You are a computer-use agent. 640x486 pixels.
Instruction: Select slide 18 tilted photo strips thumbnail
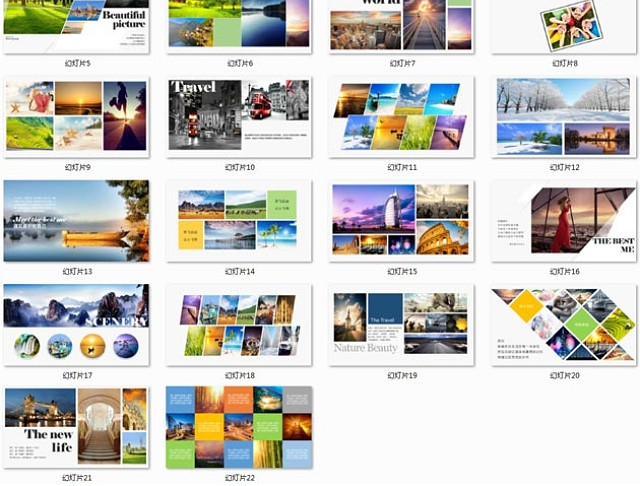tap(239, 325)
